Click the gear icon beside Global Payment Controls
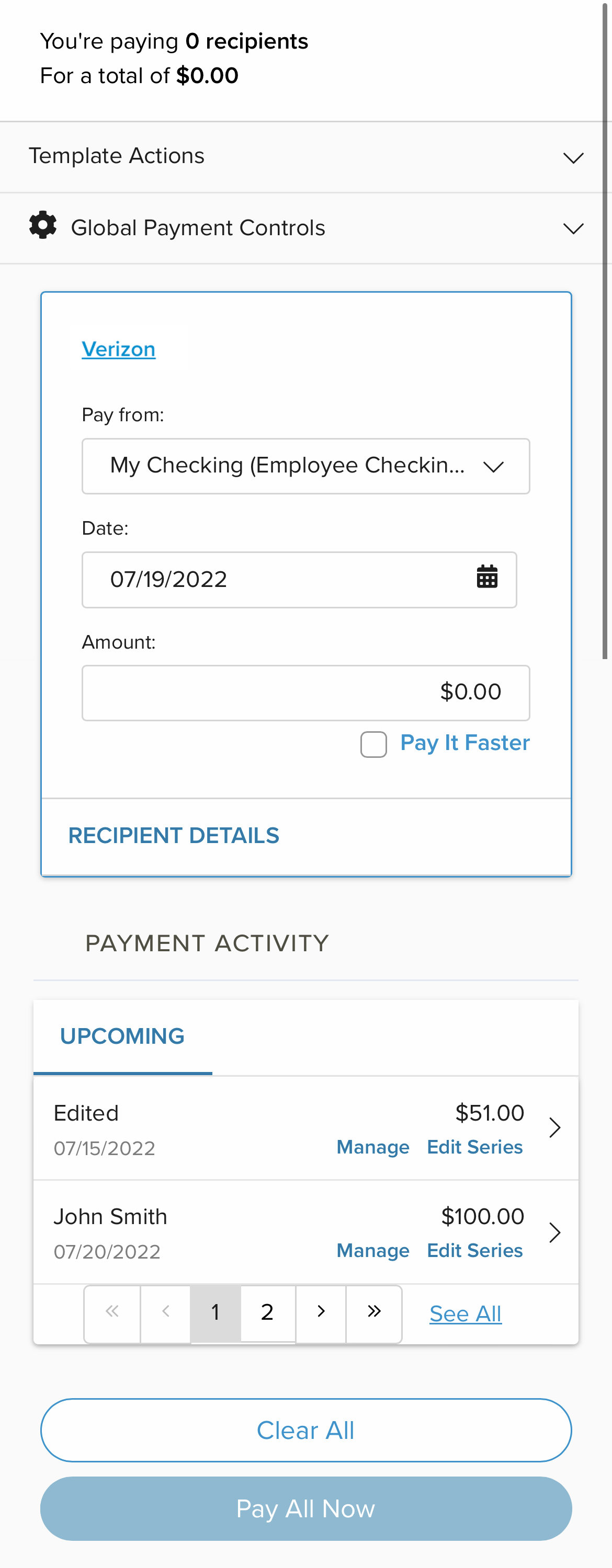Viewport: 612px width, 1568px height. tap(42, 225)
